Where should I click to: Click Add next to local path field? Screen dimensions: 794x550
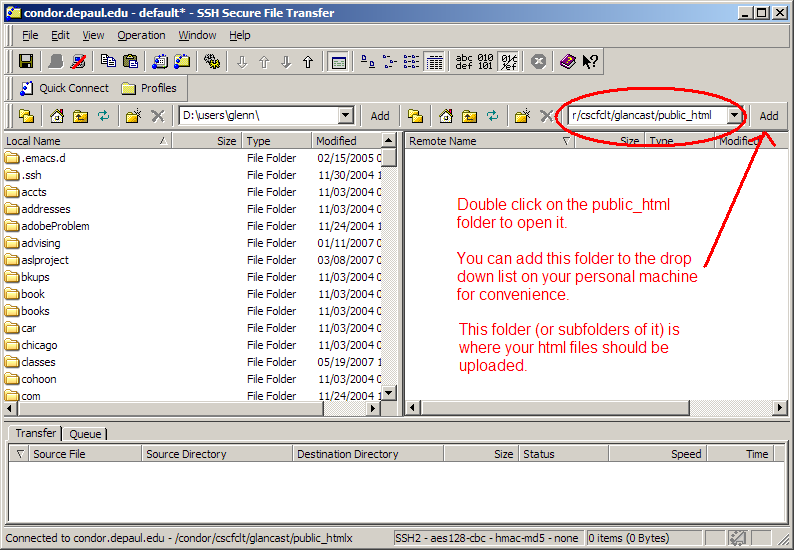click(380, 116)
